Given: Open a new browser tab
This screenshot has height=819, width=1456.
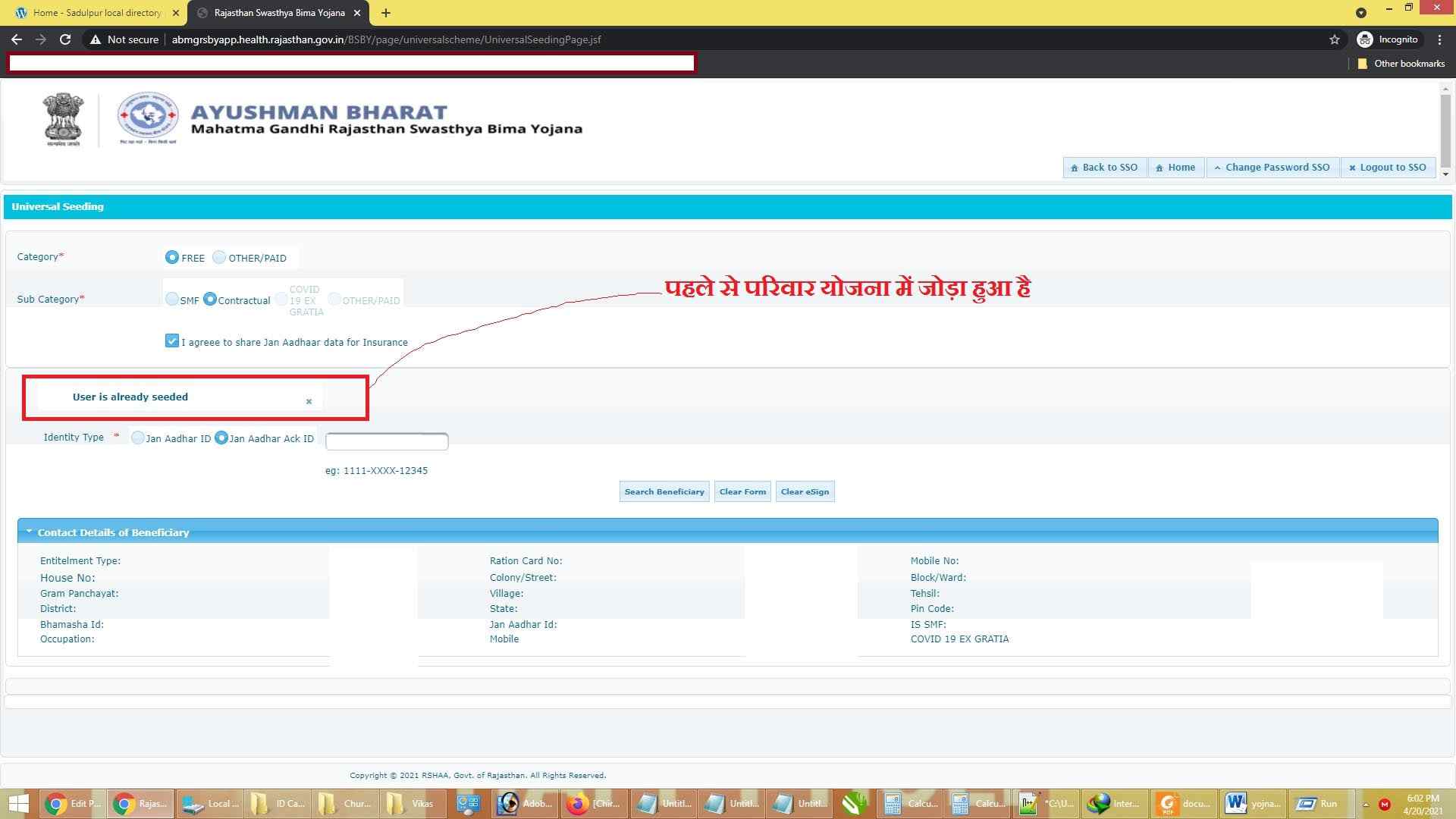Looking at the screenshot, I should [x=385, y=13].
